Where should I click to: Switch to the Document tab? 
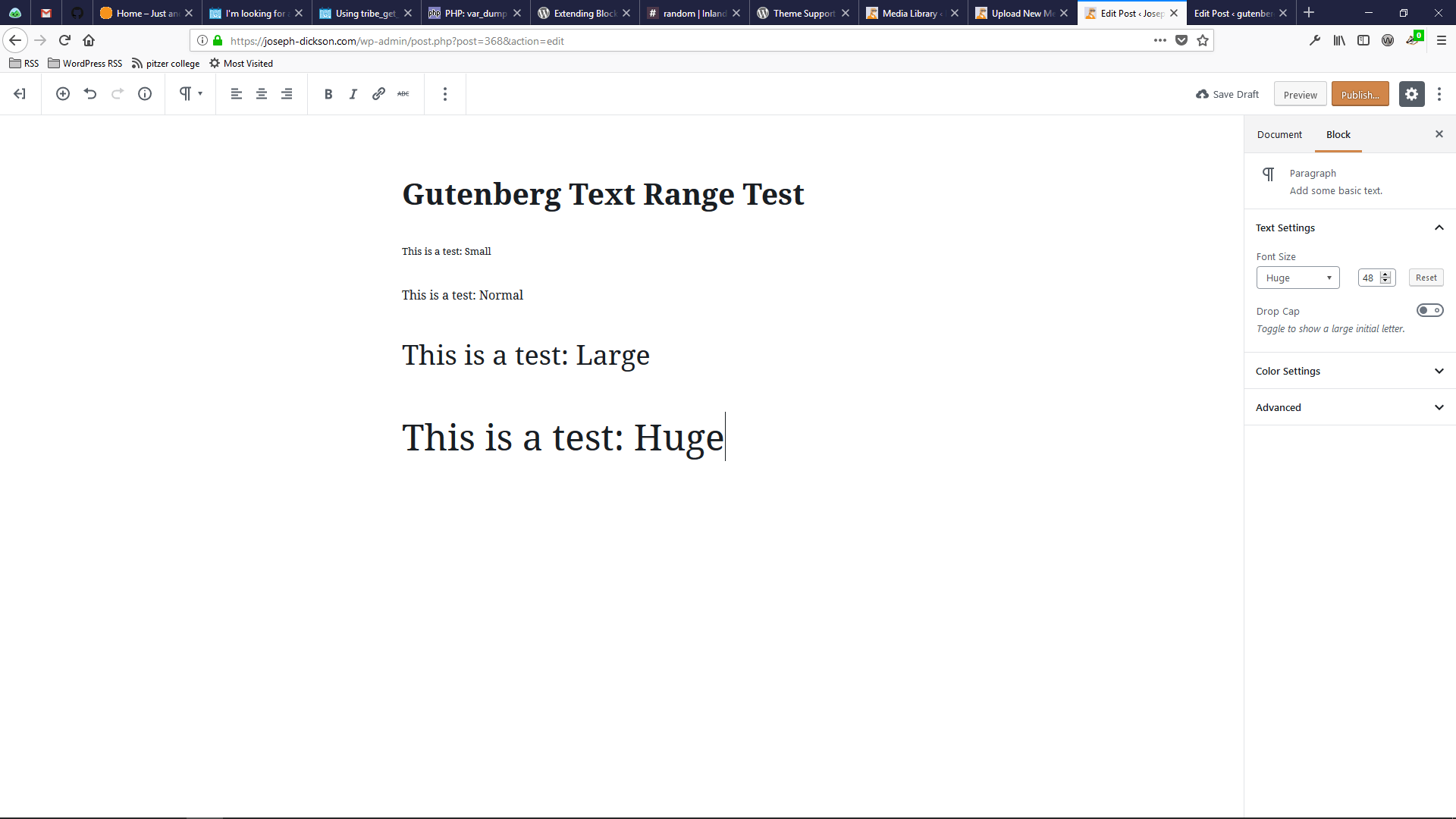click(x=1279, y=134)
